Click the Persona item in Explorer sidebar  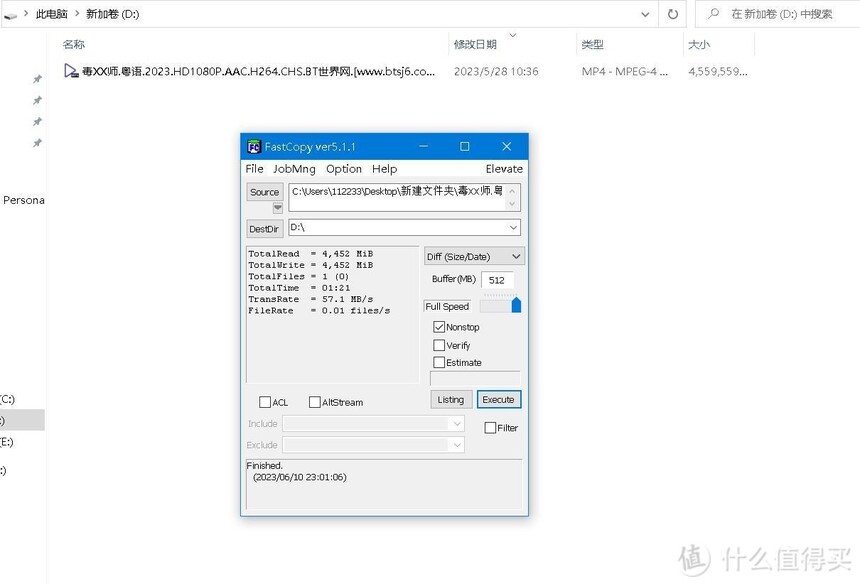(x=24, y=200)
